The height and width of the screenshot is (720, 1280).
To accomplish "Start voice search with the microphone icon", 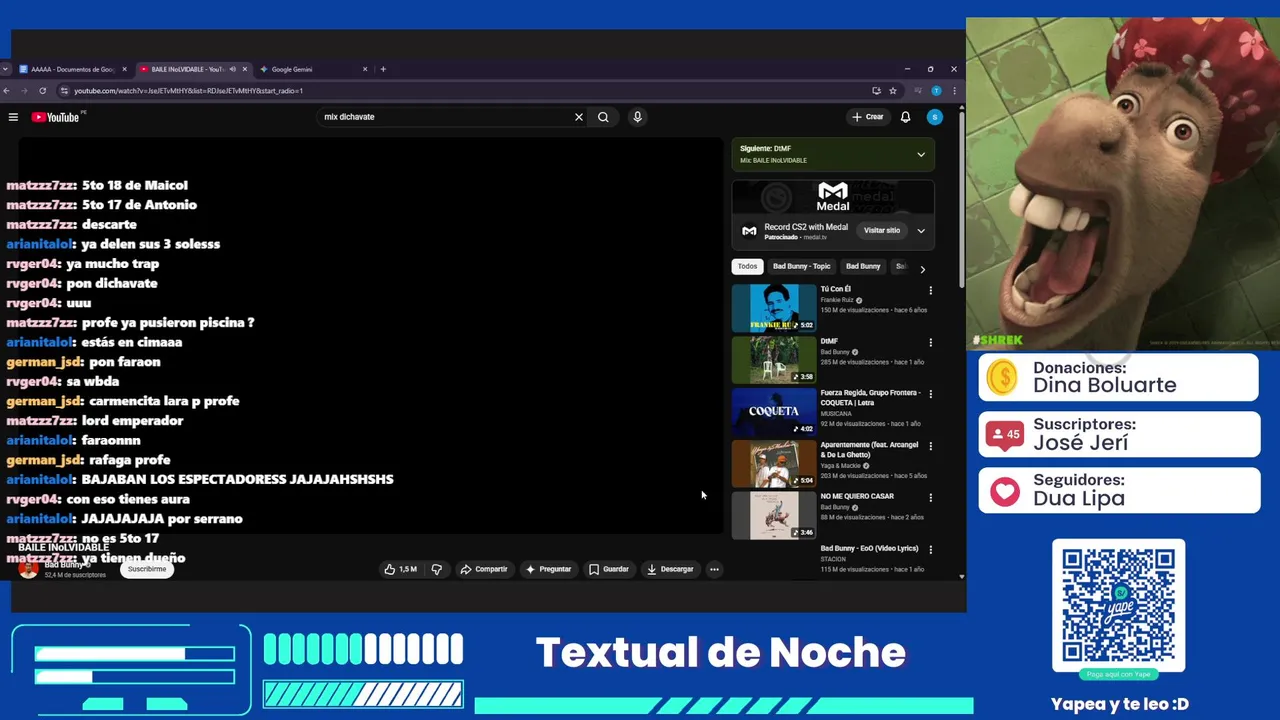I will [x=637, y=117].
